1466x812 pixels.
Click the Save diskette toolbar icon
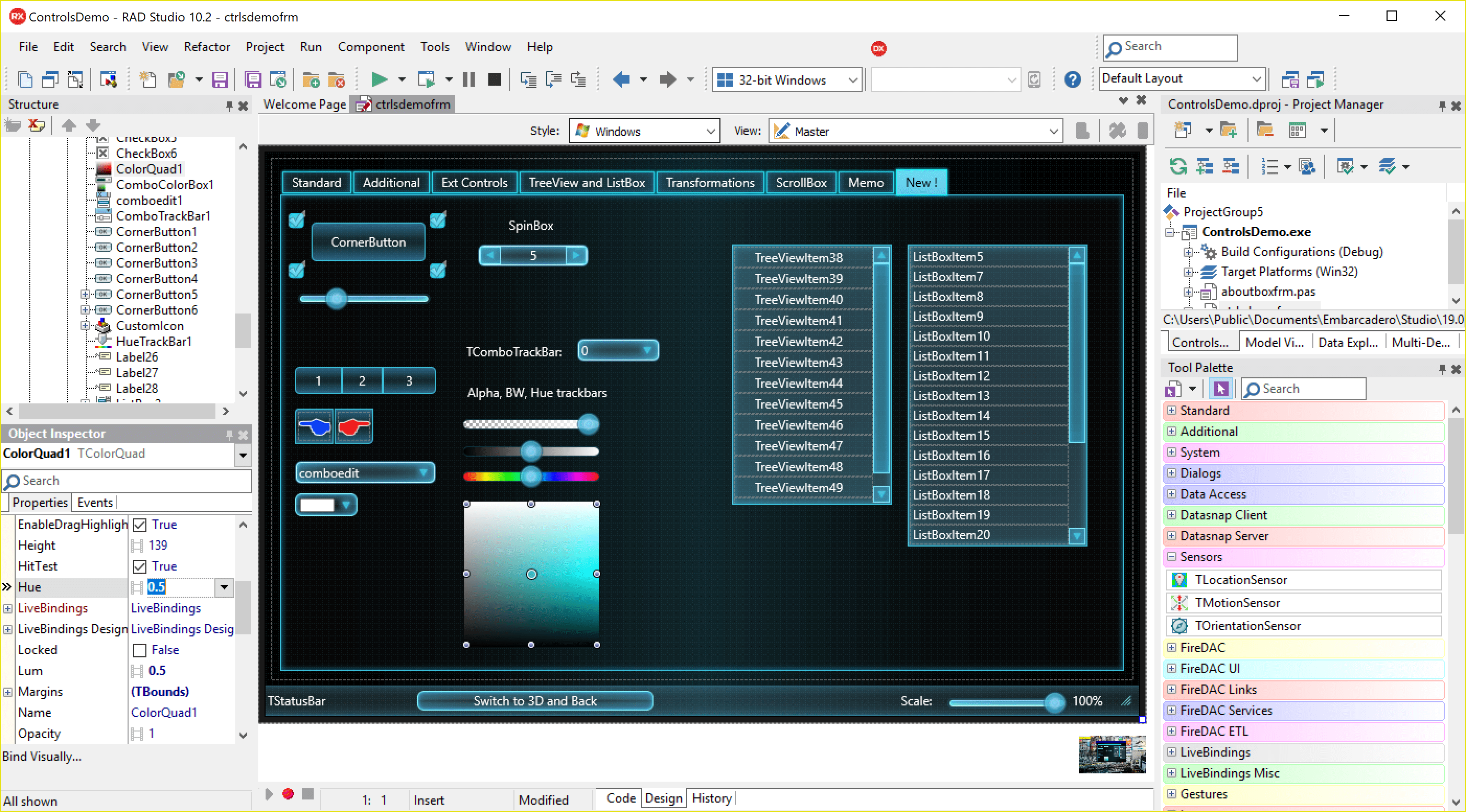[220, 79]
